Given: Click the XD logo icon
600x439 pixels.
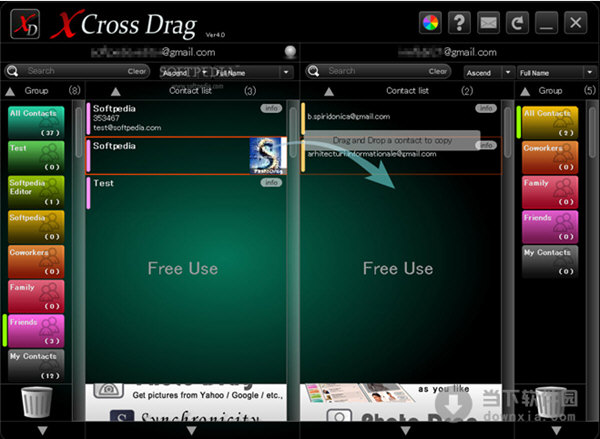Looking at the screenshot, I should coord(25,24).
